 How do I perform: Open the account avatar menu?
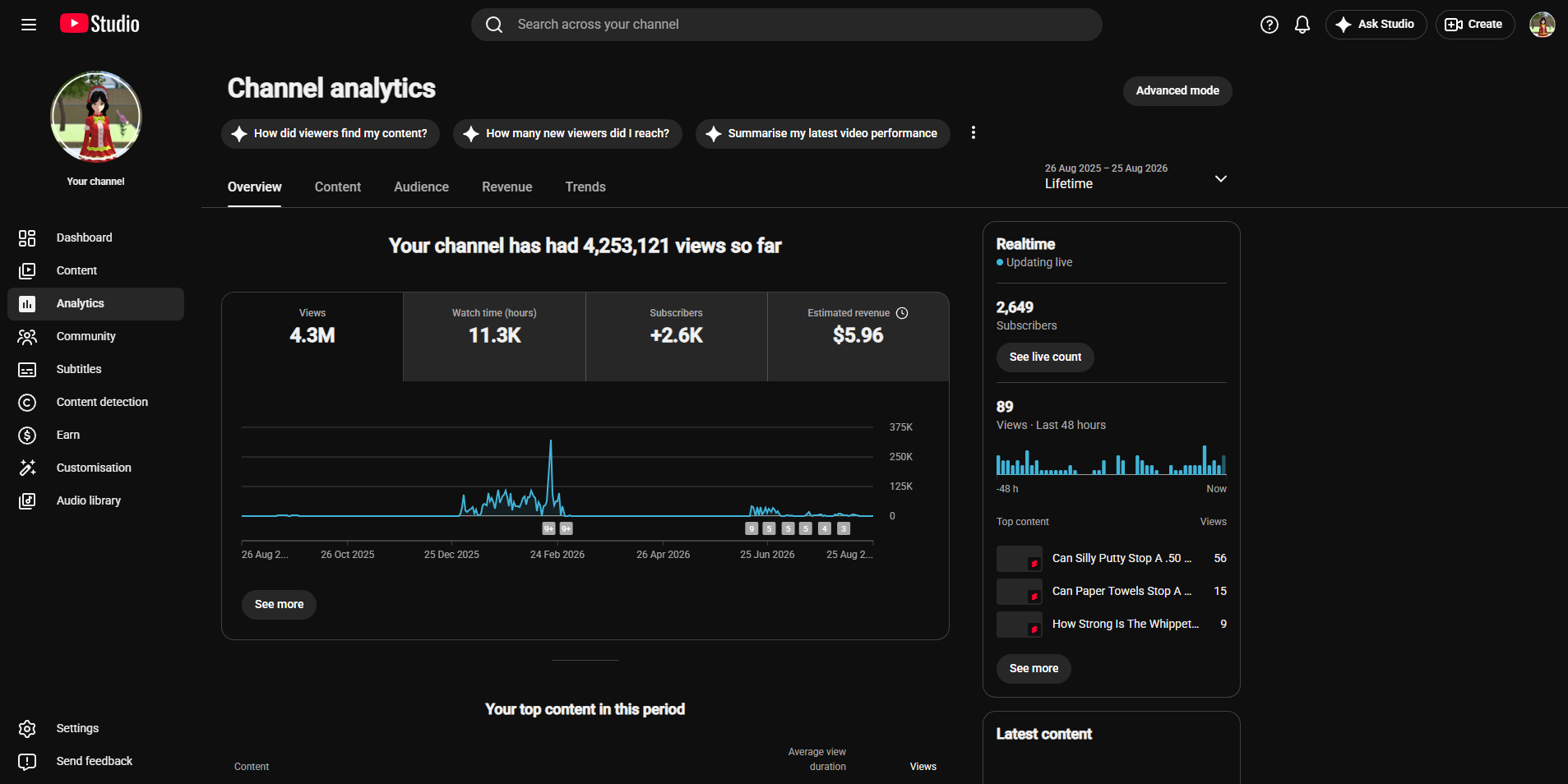[x=1542, y=25]
